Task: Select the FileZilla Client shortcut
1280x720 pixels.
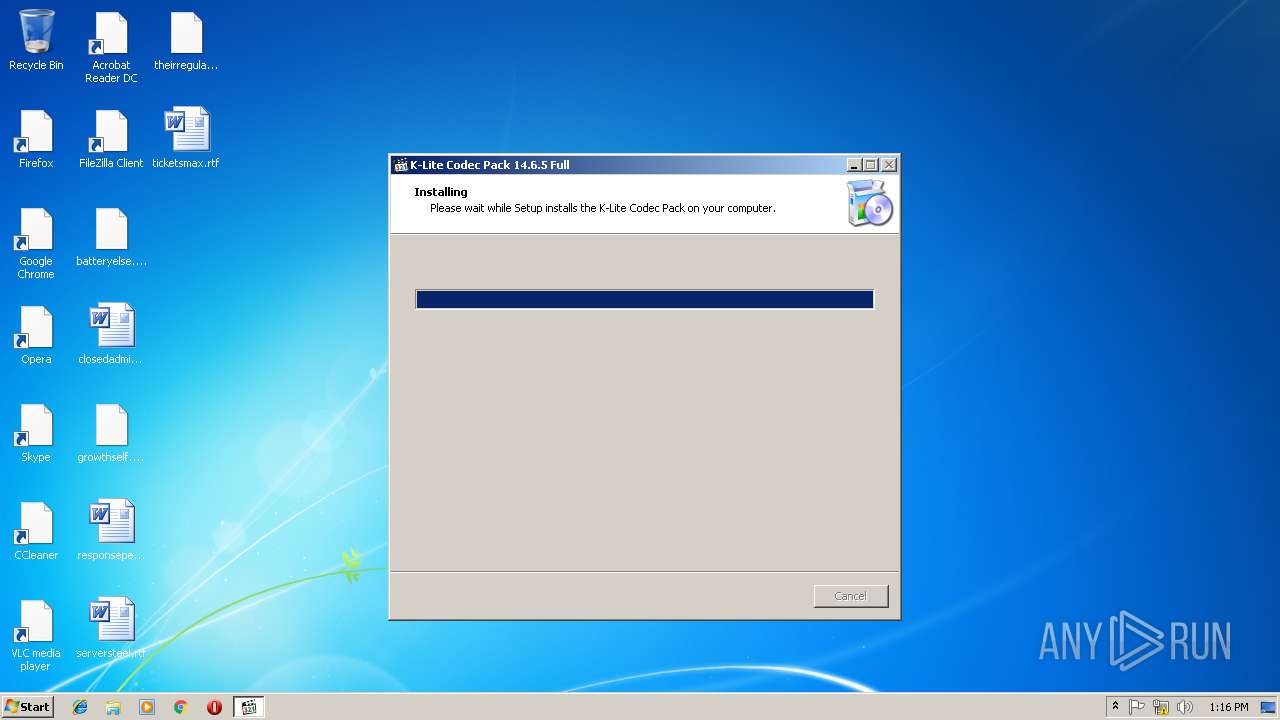Action: (111, 139)
